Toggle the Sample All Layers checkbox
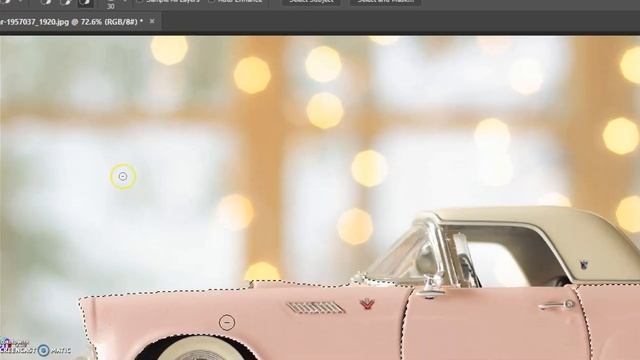The image size is (640, 360). [x=140, y=1]
